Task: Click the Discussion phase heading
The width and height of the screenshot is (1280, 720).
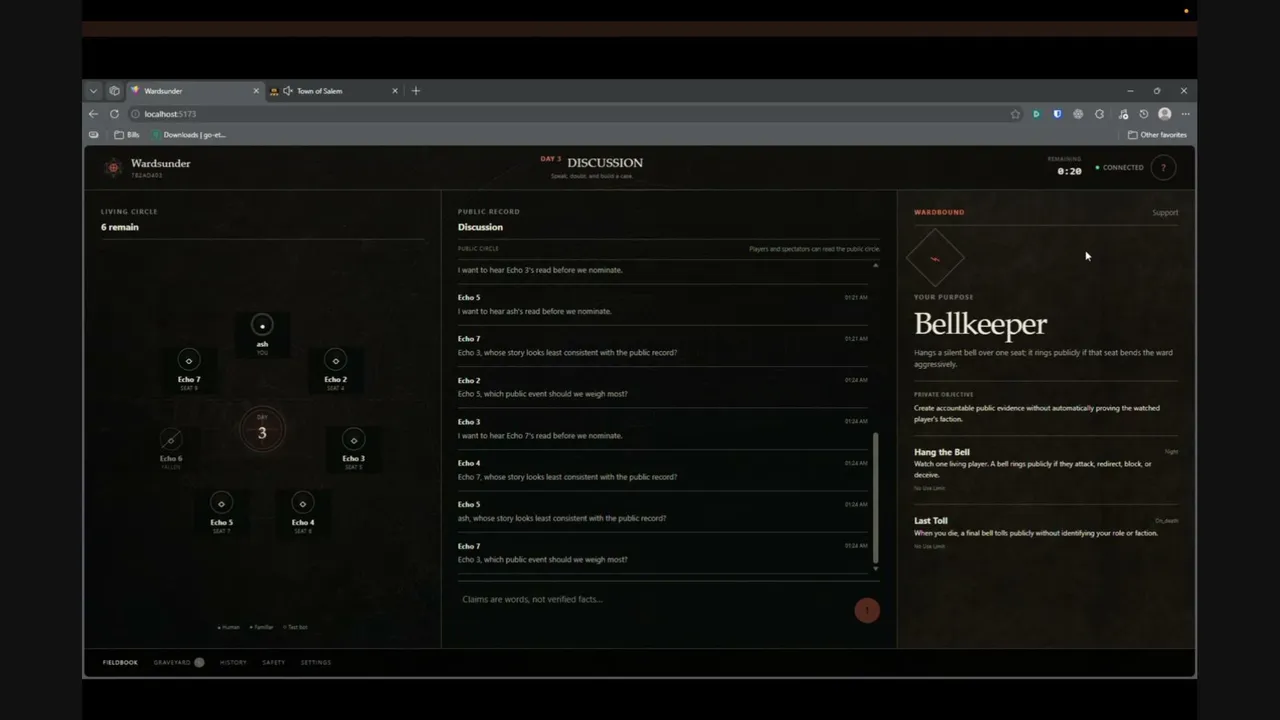Action: pyautogui.click(x=604, y=163)
